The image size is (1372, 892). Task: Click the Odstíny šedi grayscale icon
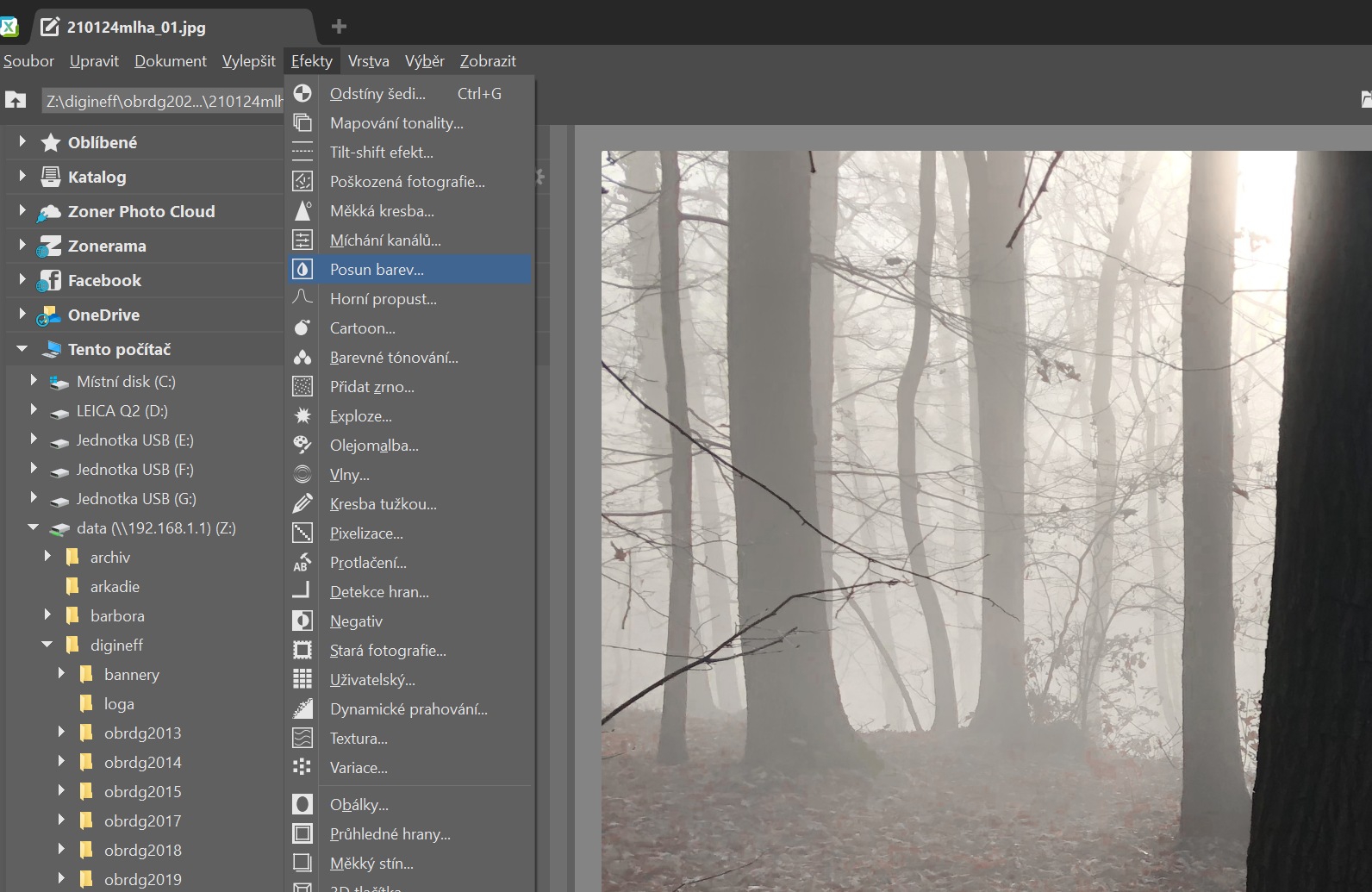click(x=302, y=93)
